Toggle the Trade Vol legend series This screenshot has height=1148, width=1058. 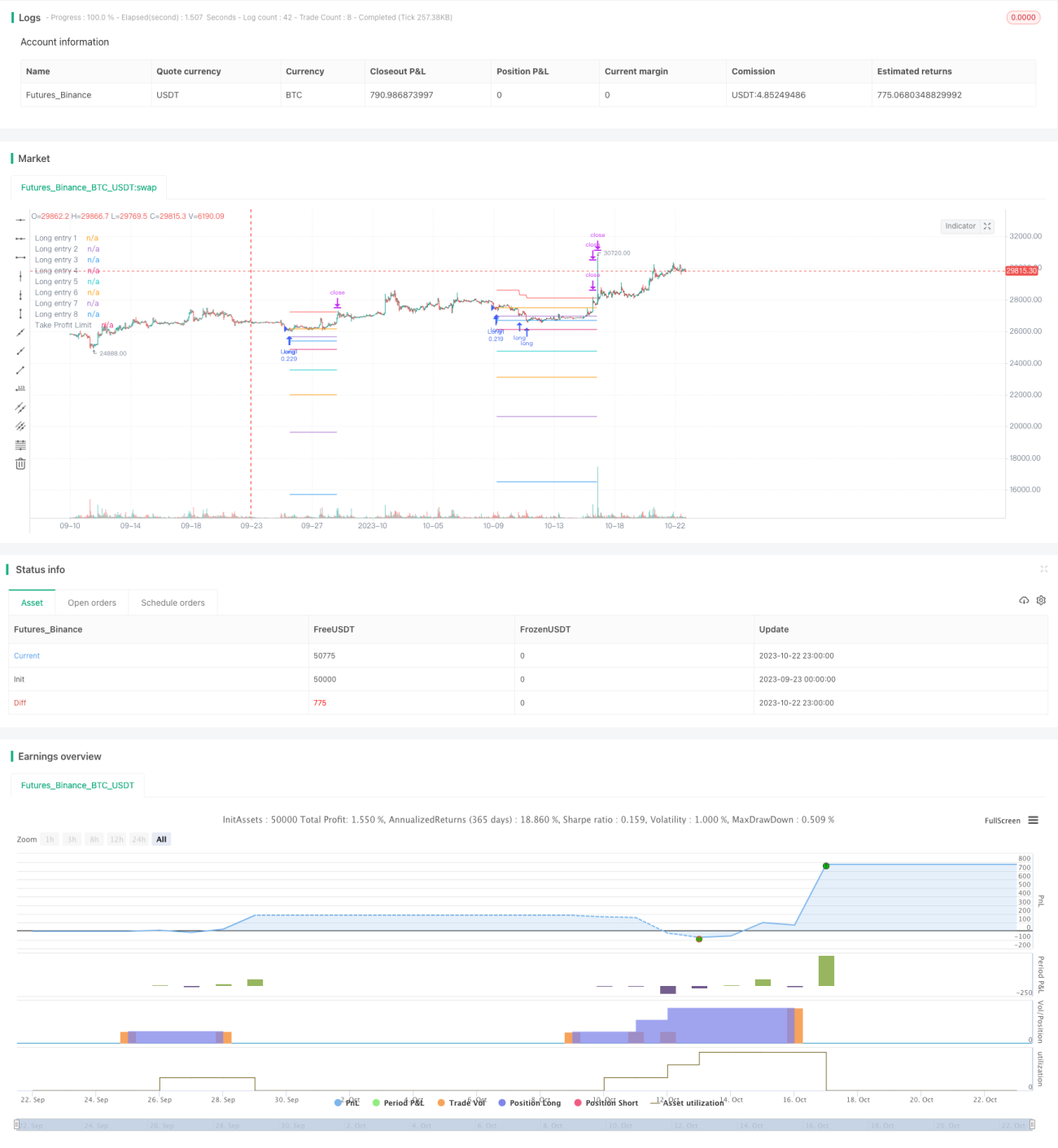point(461,1102)
